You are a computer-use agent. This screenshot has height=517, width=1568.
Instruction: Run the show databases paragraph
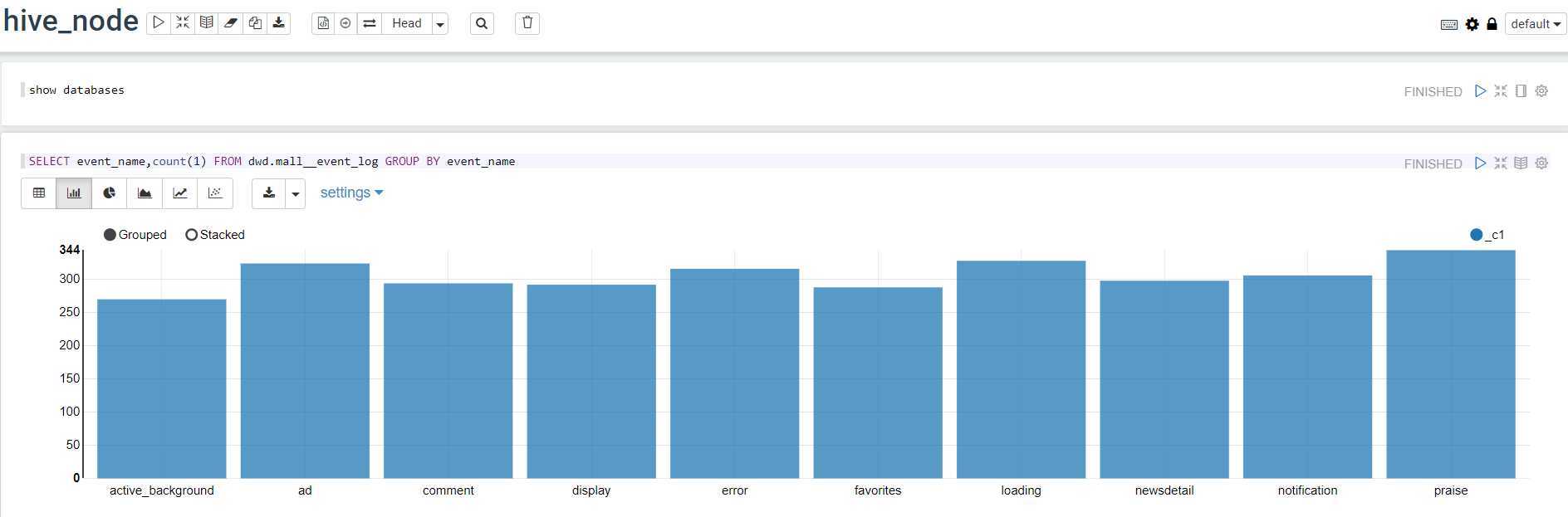click(x=1480, y=91)
